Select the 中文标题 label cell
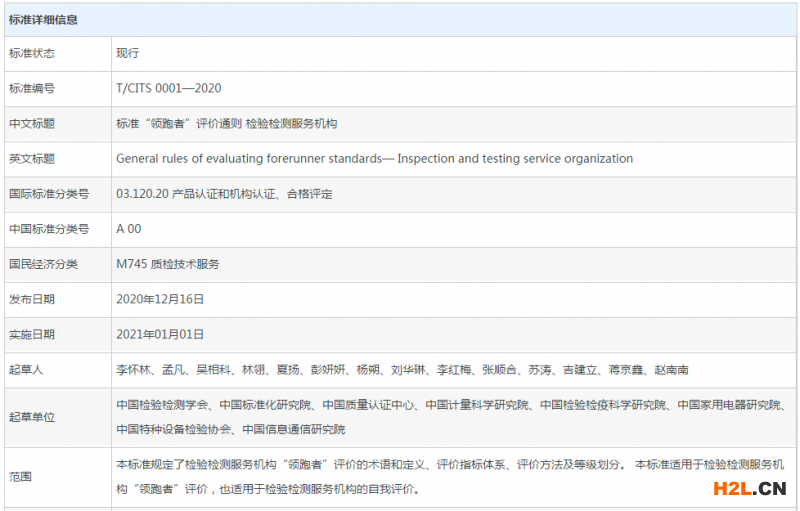800x511 pixels. click(x=58, y=124)
